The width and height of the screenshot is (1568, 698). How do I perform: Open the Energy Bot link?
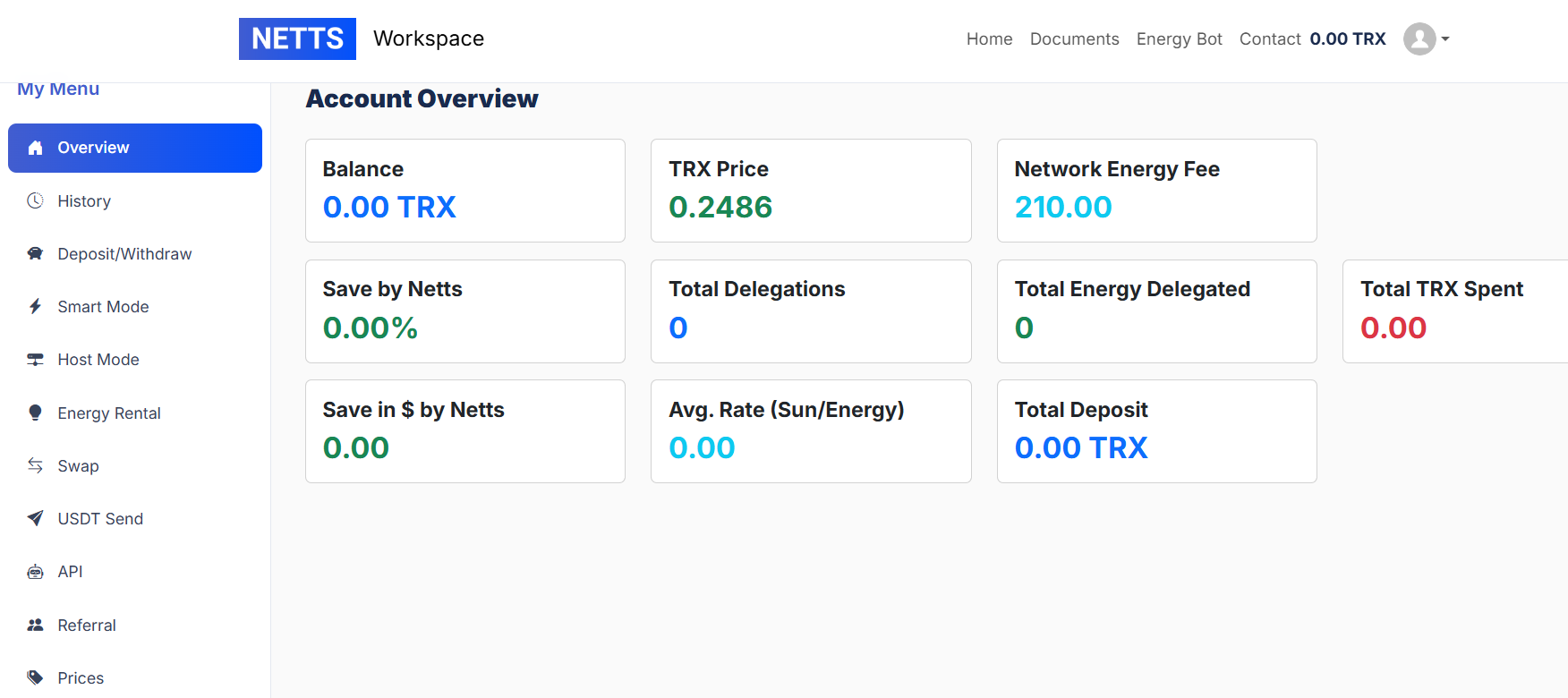coord(1179,39)
